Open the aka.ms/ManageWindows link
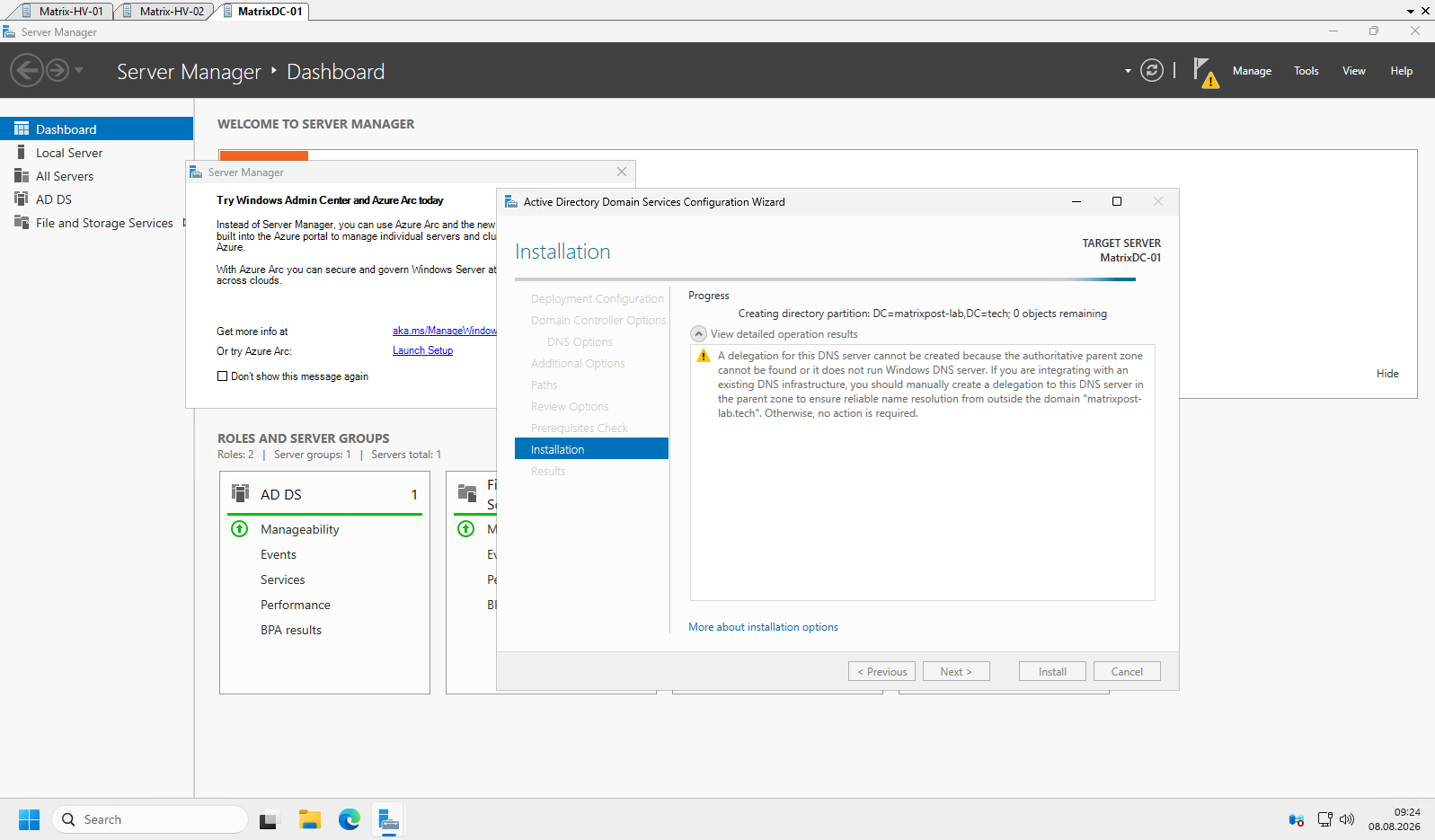This screenshot has width=1435, height=840. coord(445,332)
